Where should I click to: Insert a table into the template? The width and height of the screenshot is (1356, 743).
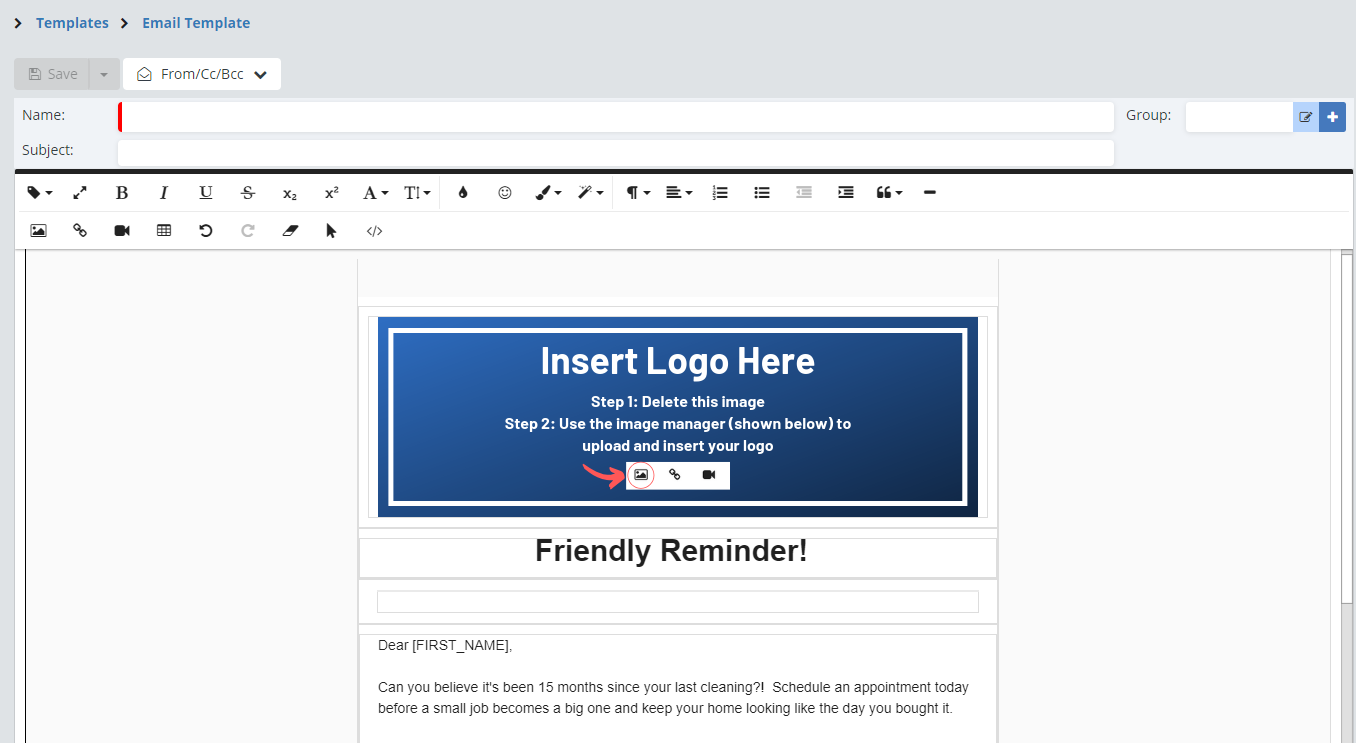coord(164,231)
